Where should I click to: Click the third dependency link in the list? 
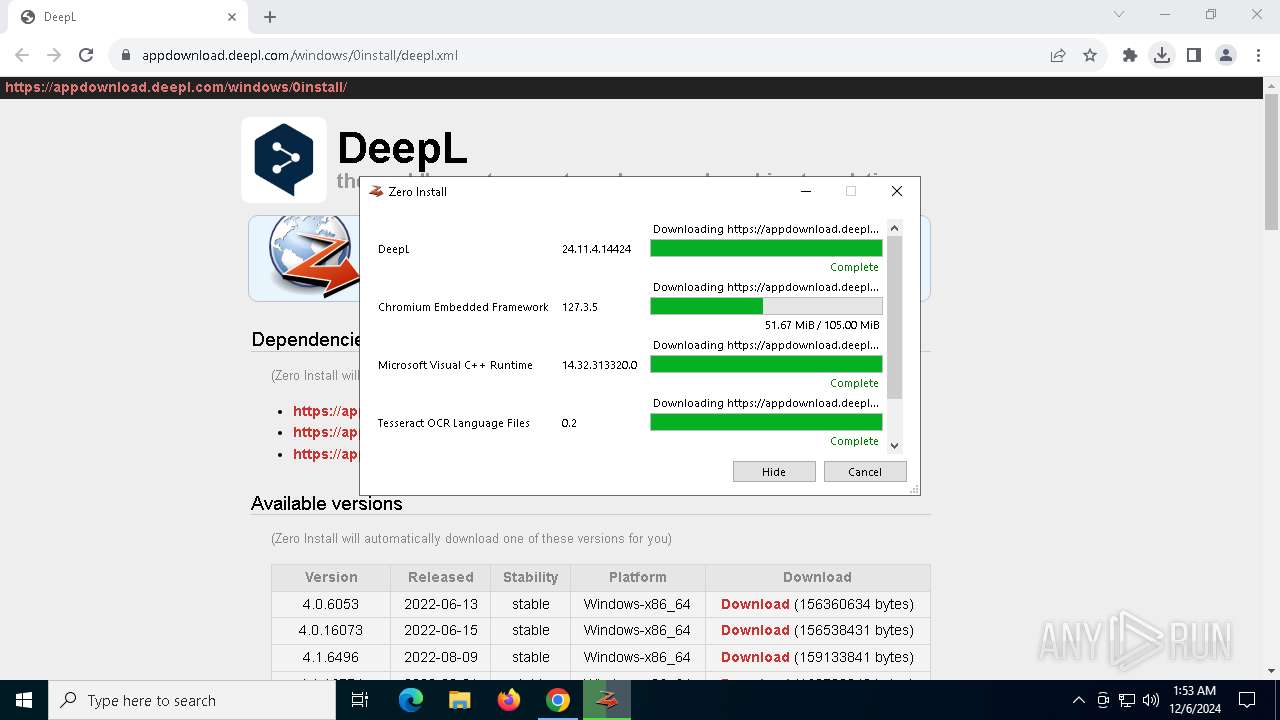click(x=325, y=454)
